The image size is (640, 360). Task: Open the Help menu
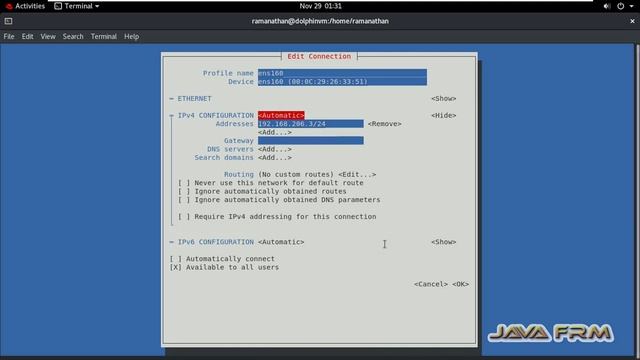click(131, 36)
